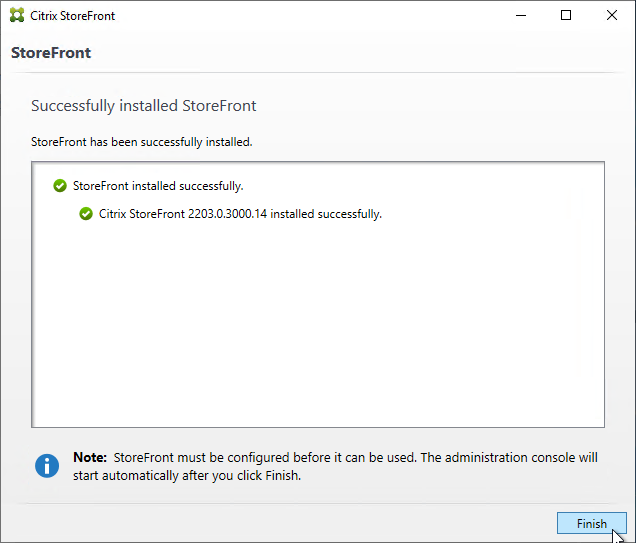This screenshot has height=543, width=636.
Task: Select the 'StoreFront installed successfully.' line
Action: point(158,186)
